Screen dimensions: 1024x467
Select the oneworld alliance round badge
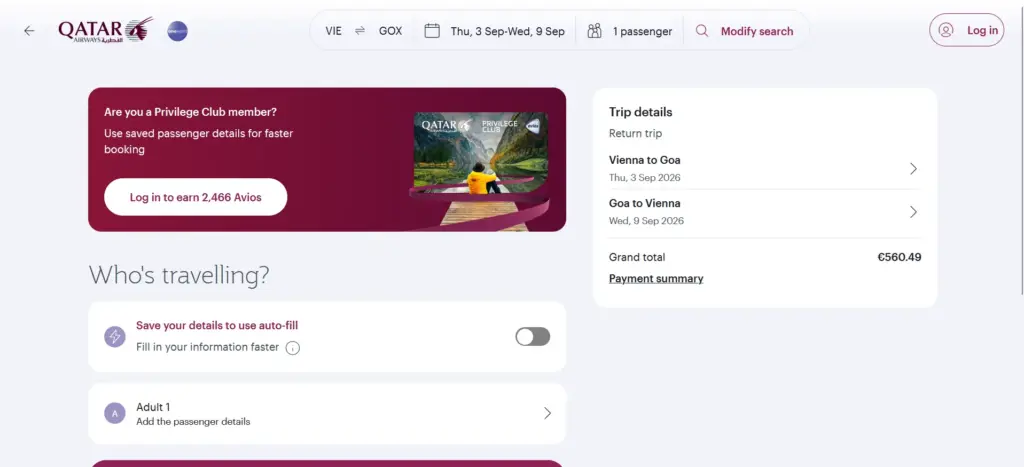pyautogui.click(x=177, y=31)
